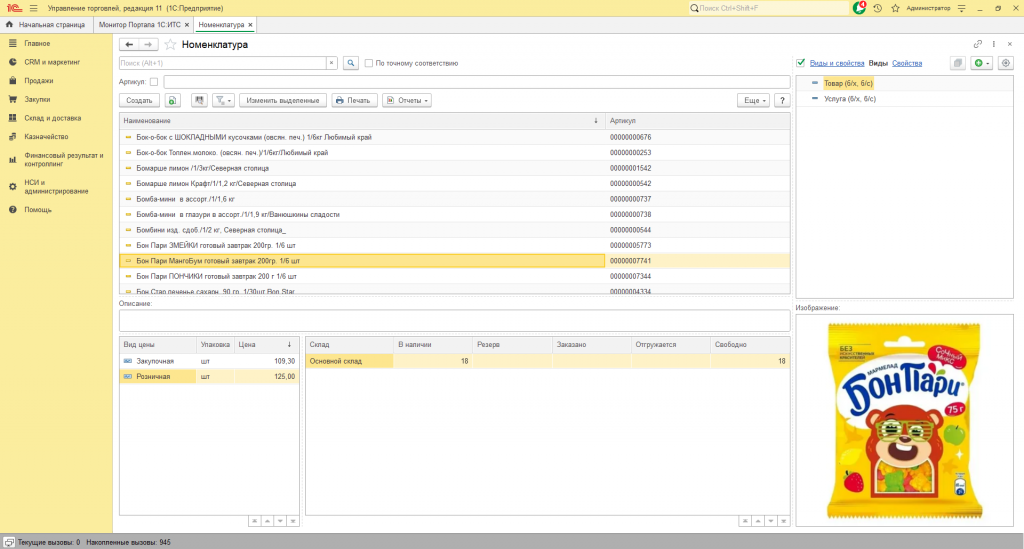
Task: Click the Свойства link
Action: (907, 63)
